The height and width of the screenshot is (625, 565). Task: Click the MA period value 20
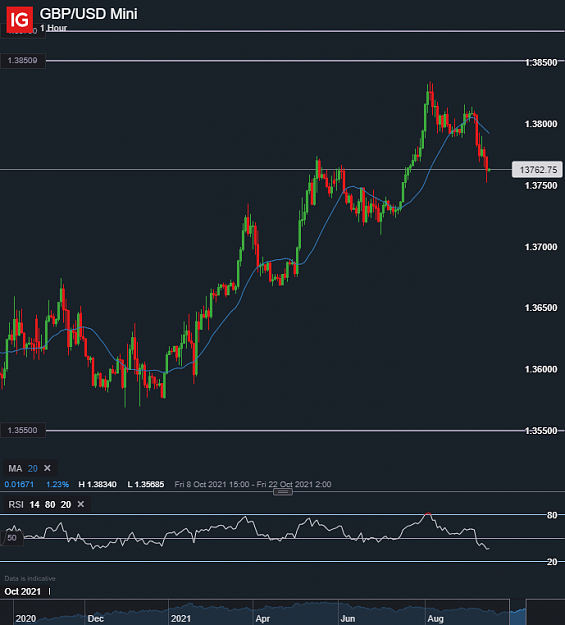[x=33, y=468]
